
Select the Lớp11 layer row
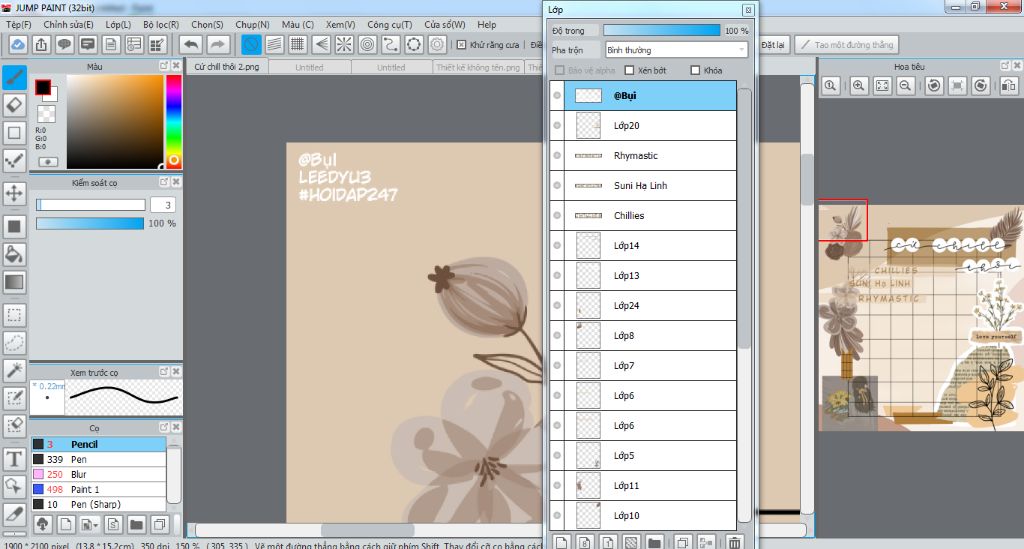643,486
